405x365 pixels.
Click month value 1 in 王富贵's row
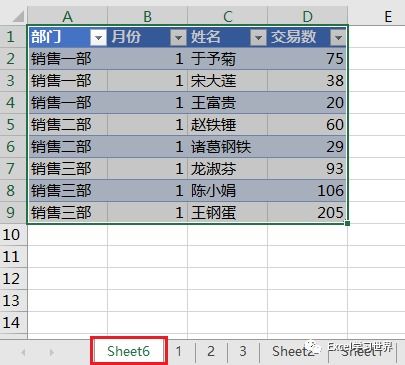[x=147, y=103]
